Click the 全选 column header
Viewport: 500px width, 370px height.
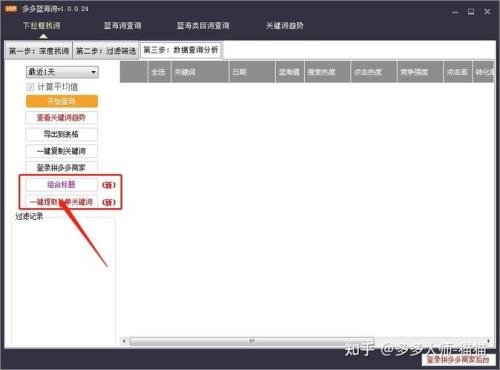pyautogui.click(x=159, y=72)
